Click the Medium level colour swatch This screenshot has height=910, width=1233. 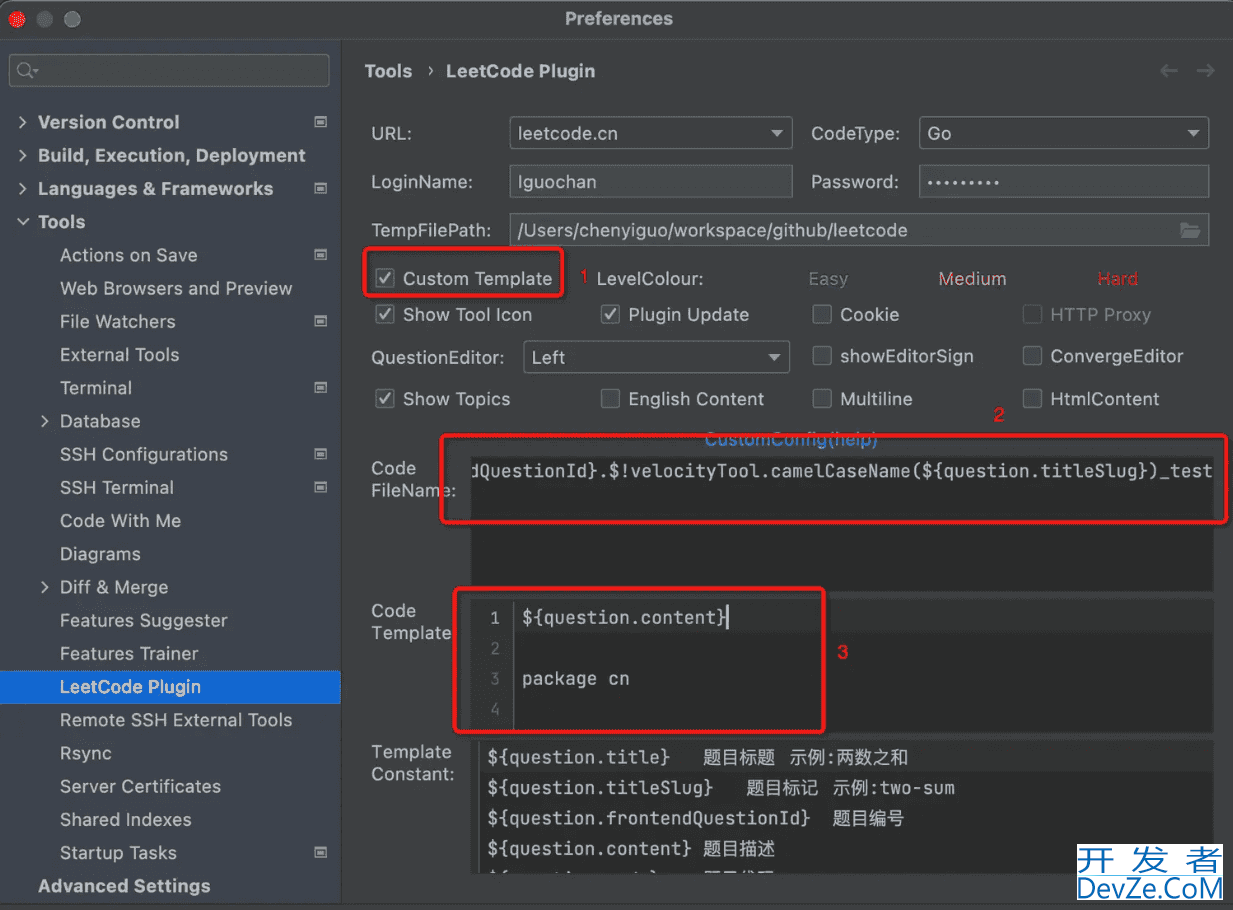pos(972,279)
